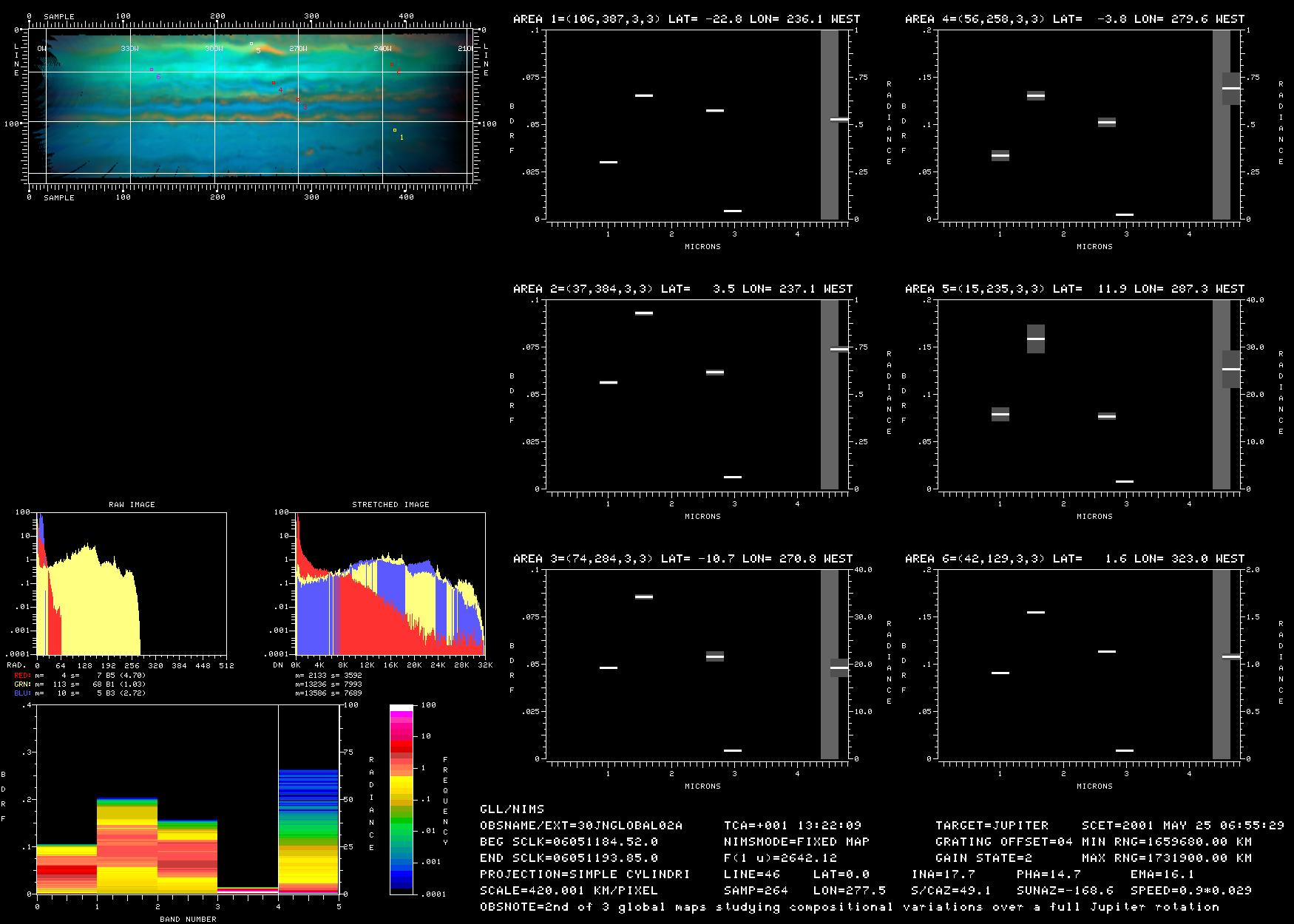Click the "SCALE=420.001 KM/PIXEL" text
1294x924 pixels.
click(569, 891)
